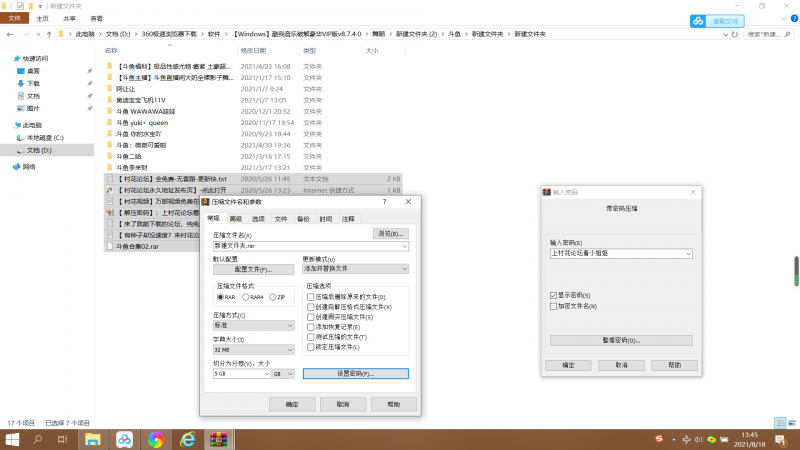Check 压缩后删除原来的文件 option
Viewport: 800px width, 450px height.
click(x=311, y=297)
